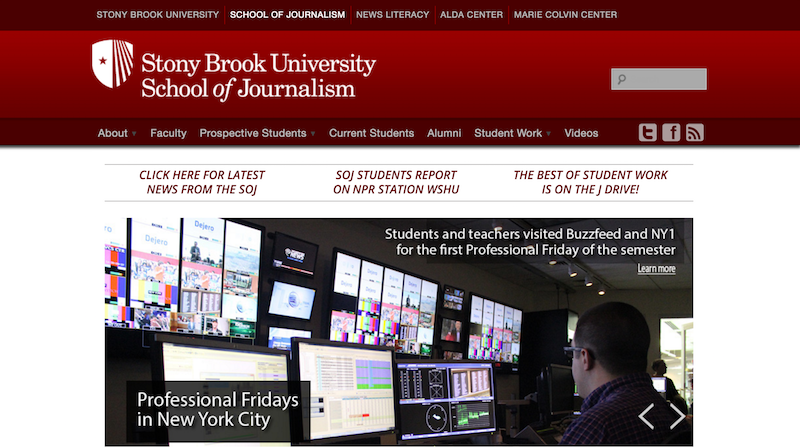Open the Faculty menu item

tap(168, 133)
